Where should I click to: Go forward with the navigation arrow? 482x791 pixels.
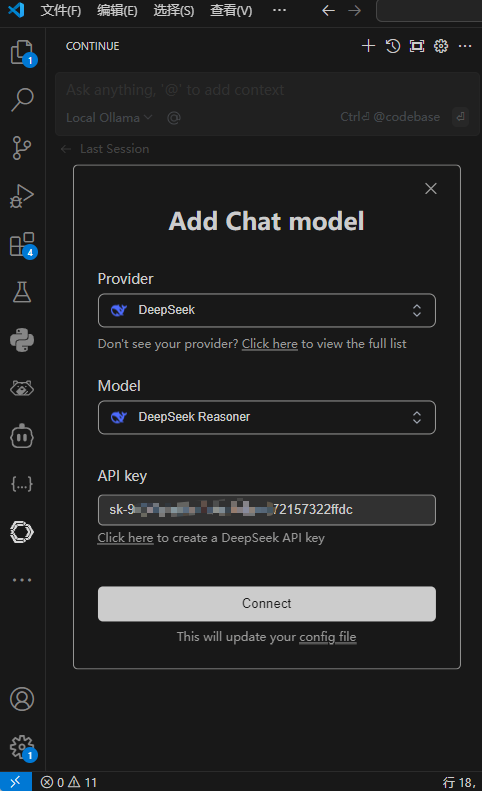coord(355,11)
